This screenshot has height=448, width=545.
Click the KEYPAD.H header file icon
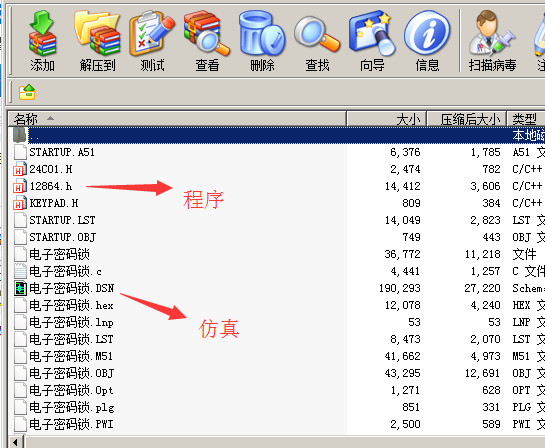point(19,203)
